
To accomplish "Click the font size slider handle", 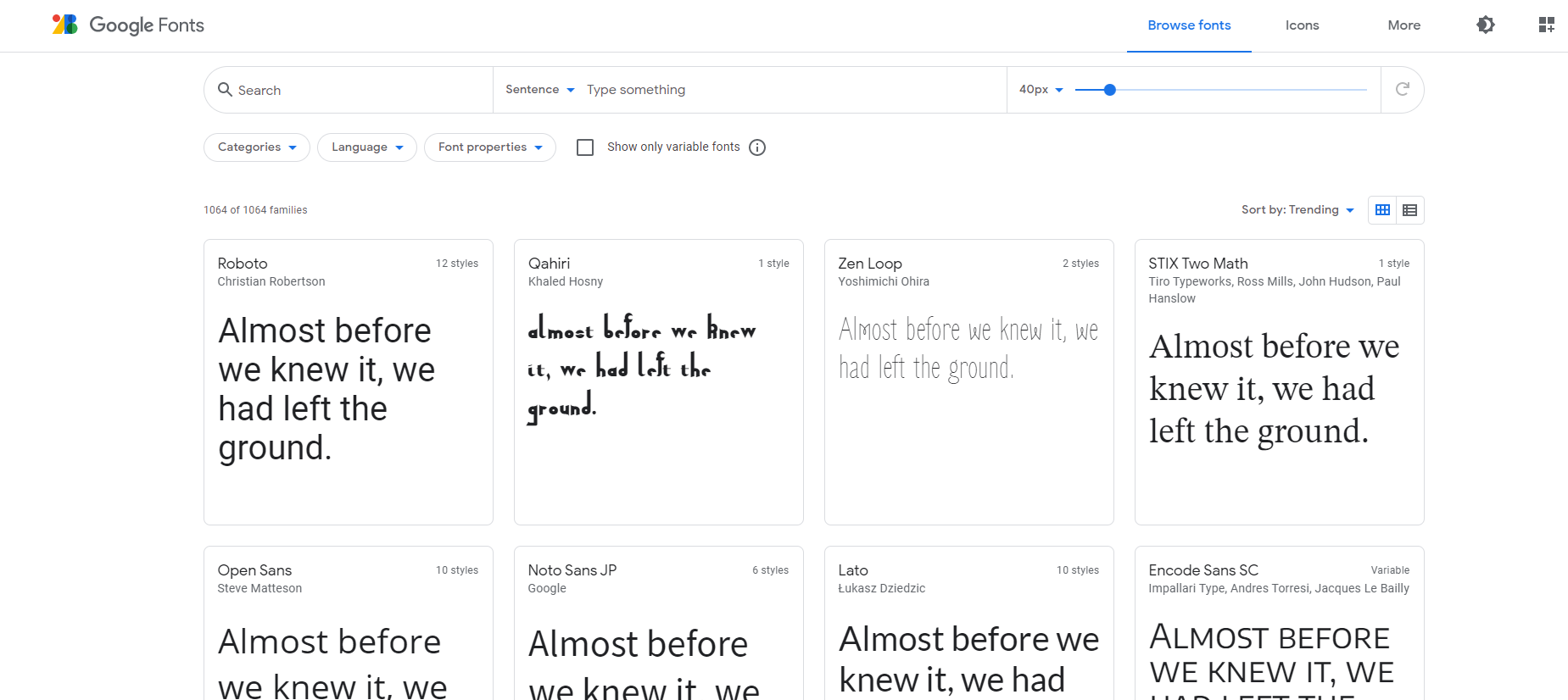I will click(x=1109, y=90).
